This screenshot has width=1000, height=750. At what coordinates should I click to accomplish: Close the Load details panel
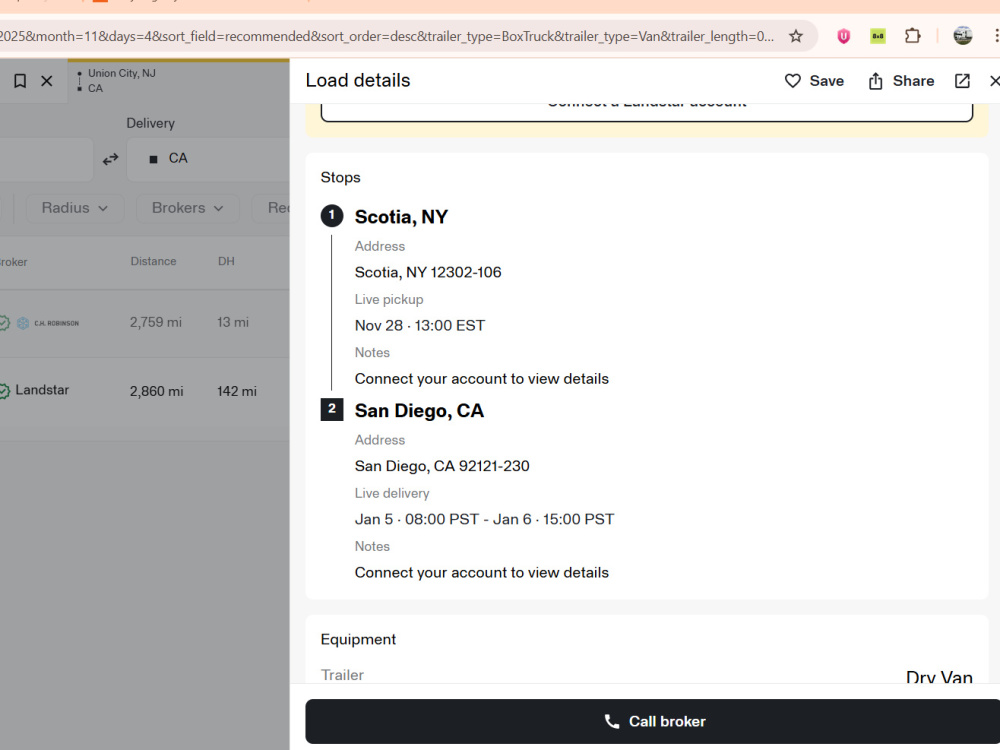click(994, 81)
